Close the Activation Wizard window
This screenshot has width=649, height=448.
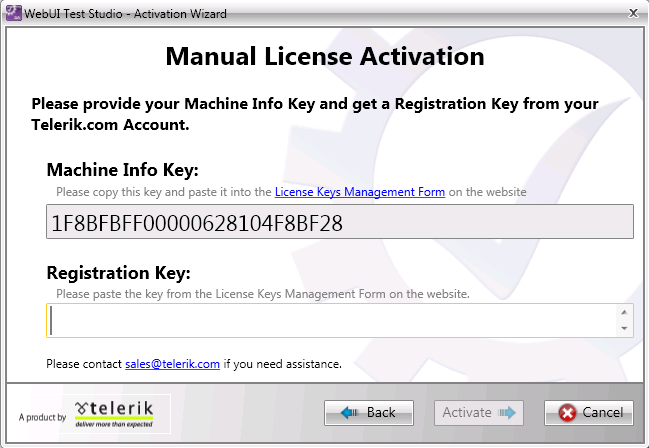(632, 13)
